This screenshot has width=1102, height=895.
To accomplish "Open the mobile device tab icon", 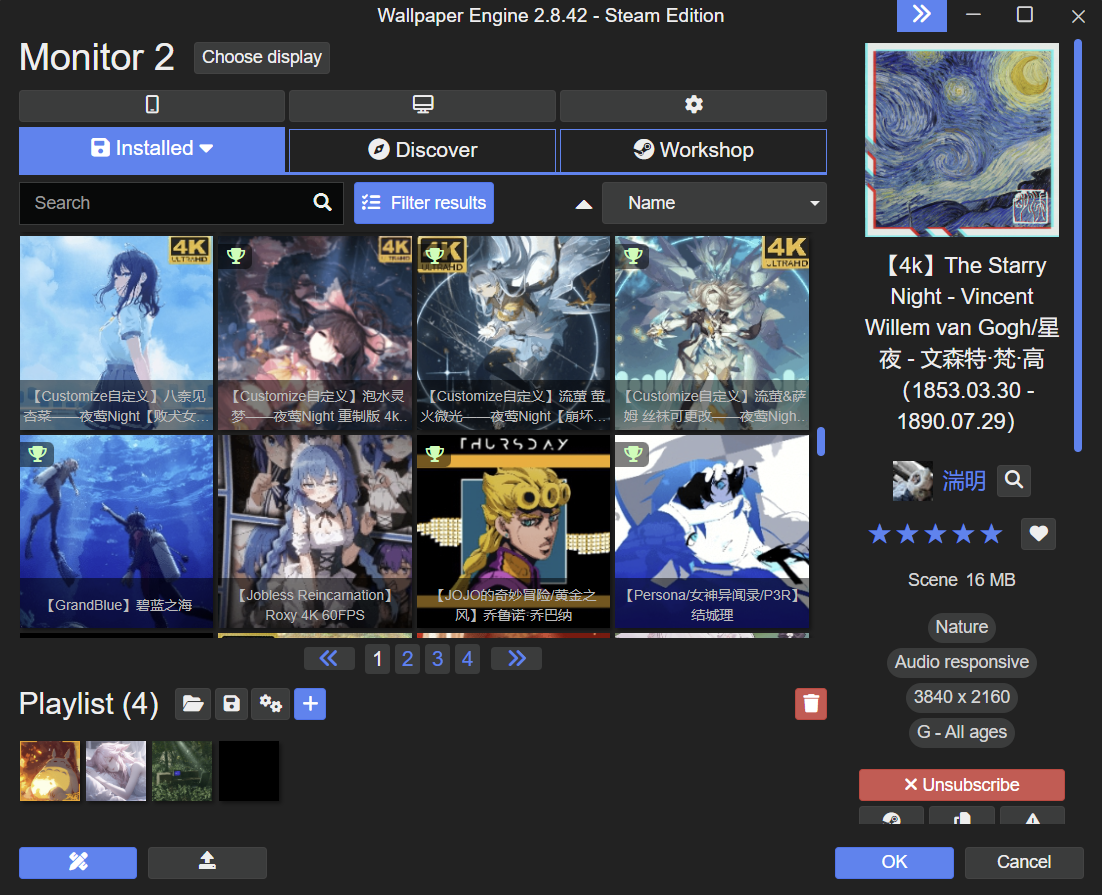I will pyautogui.click(x=152, y=105).
